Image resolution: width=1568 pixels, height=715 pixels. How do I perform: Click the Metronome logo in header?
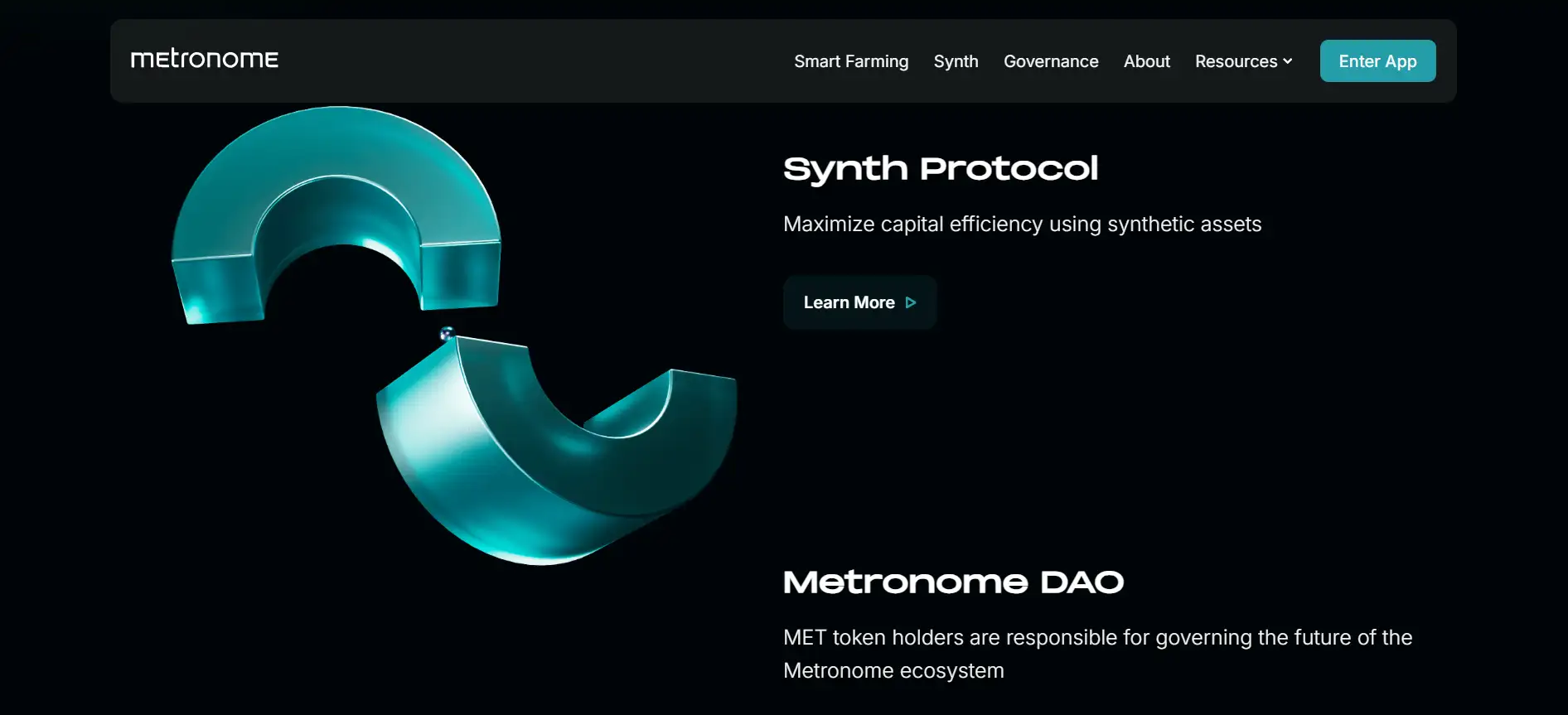tap(204, 60)
